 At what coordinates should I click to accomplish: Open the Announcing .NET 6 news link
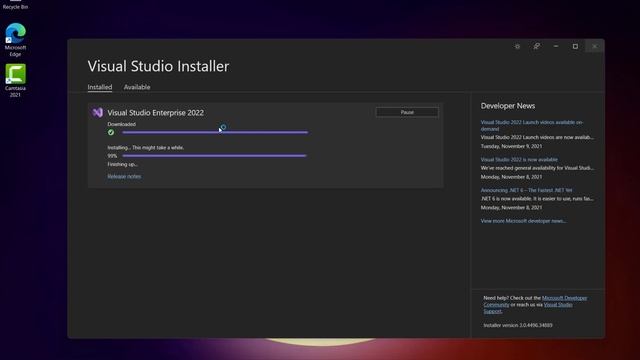tap(526, 190)
